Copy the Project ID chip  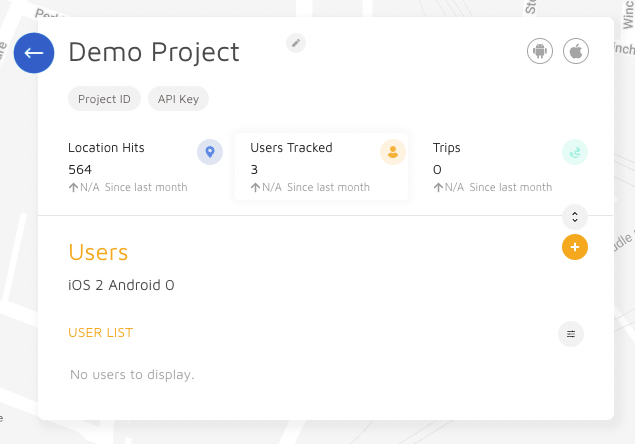pos(105,99)
